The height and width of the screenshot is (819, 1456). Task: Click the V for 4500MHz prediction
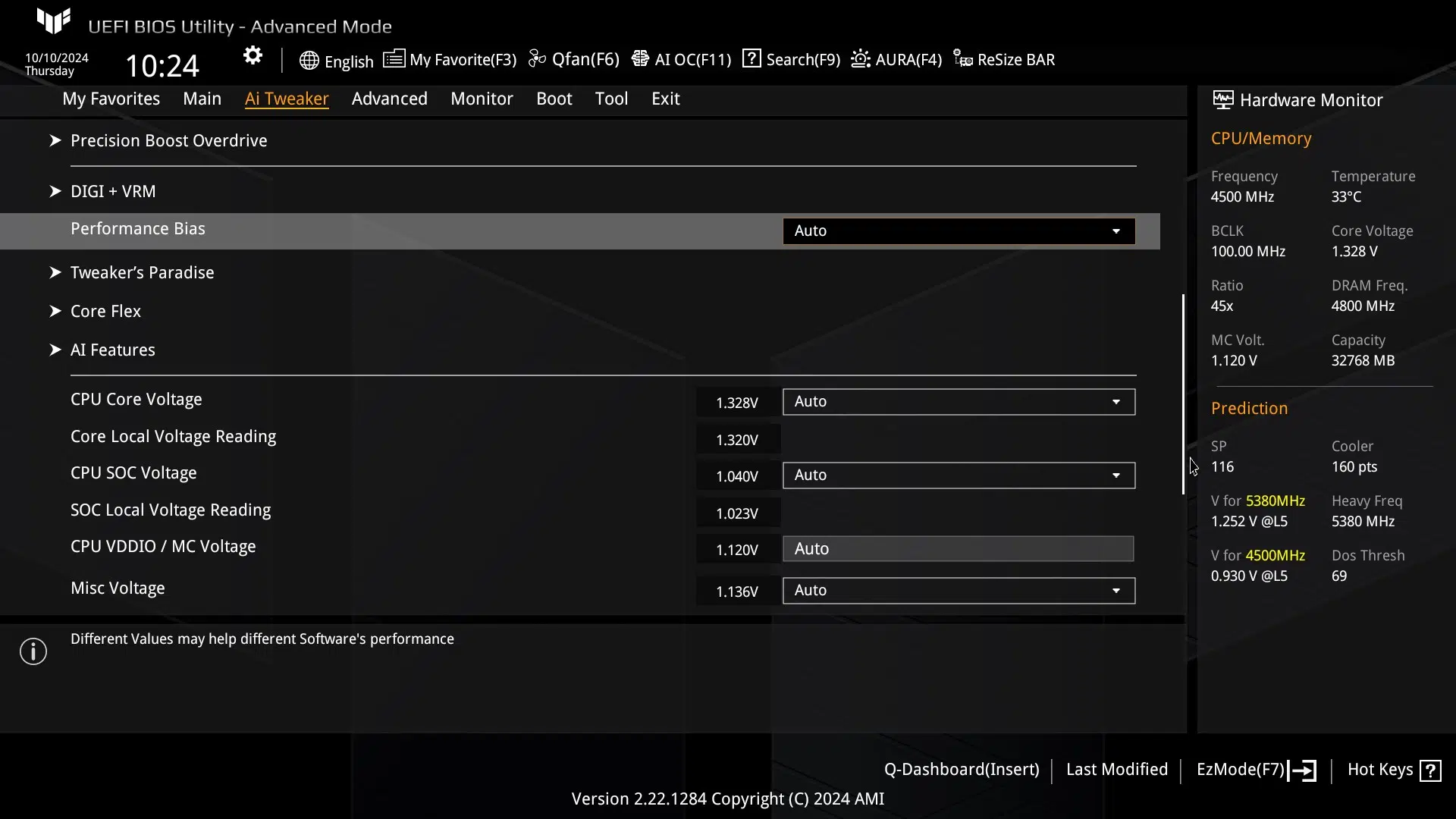tap(1258, 566)
